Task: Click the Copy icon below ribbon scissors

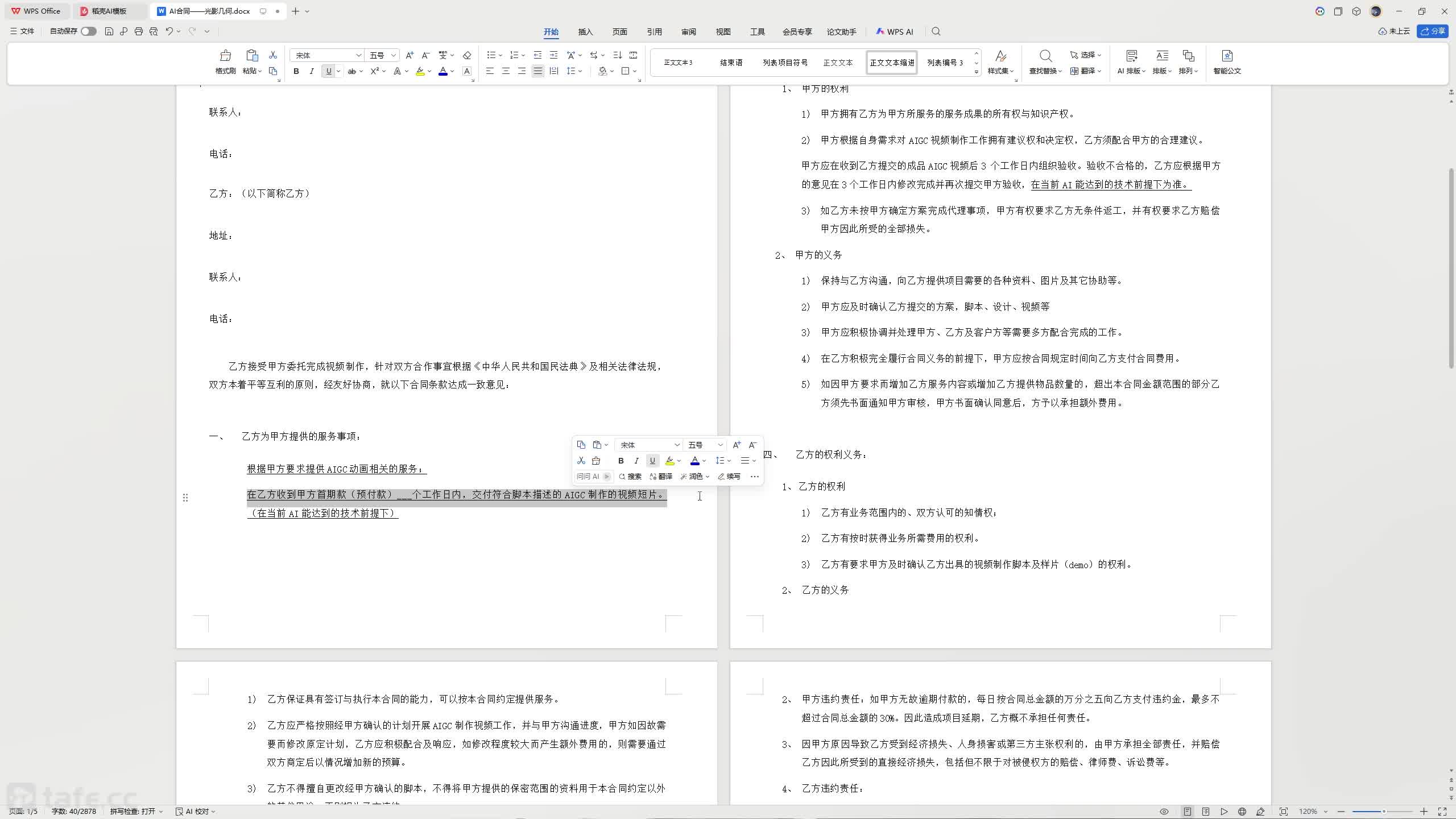Action: click(x=273, y=71)
